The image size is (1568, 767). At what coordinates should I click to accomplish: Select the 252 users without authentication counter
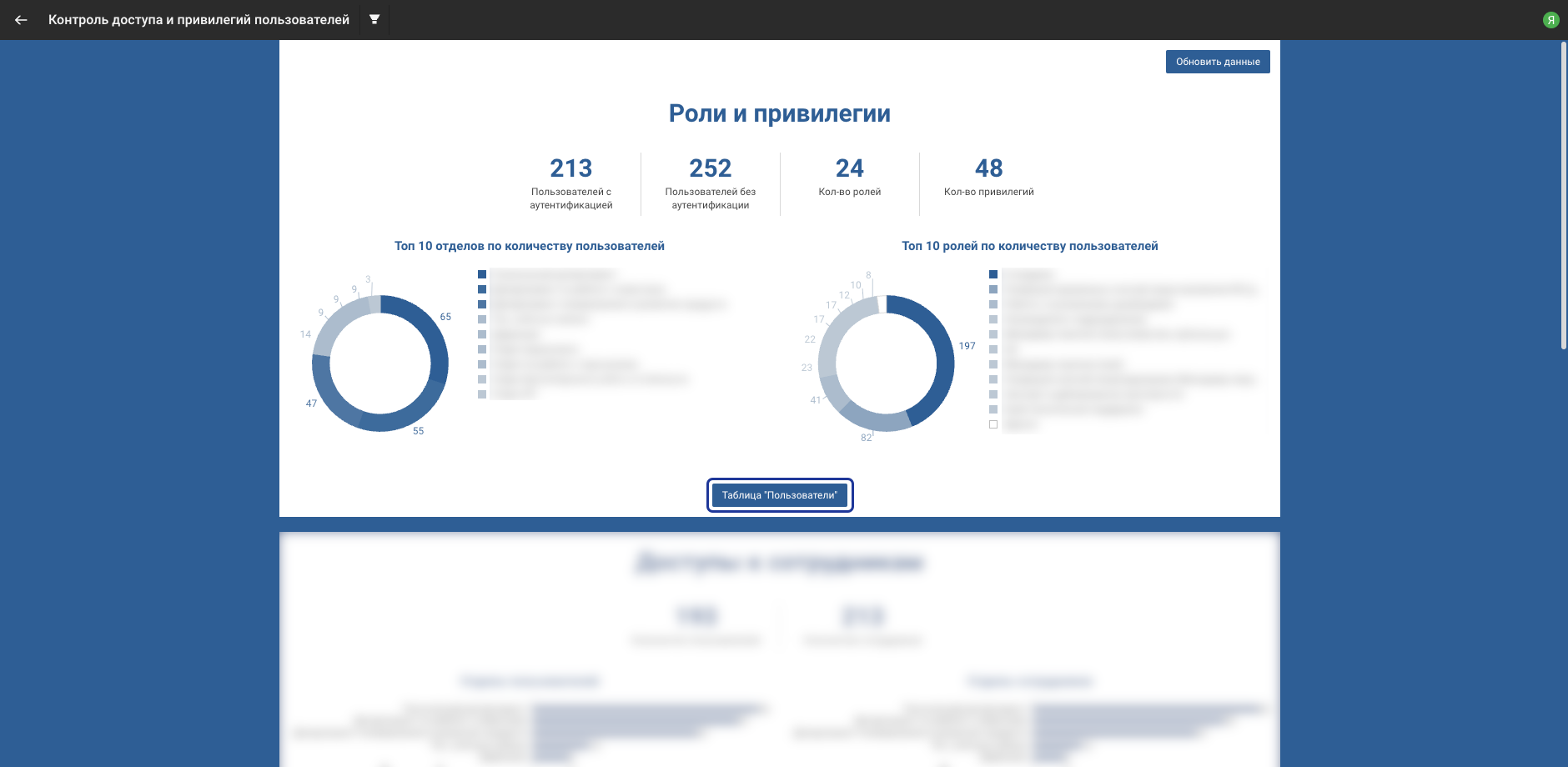point(710,168)
